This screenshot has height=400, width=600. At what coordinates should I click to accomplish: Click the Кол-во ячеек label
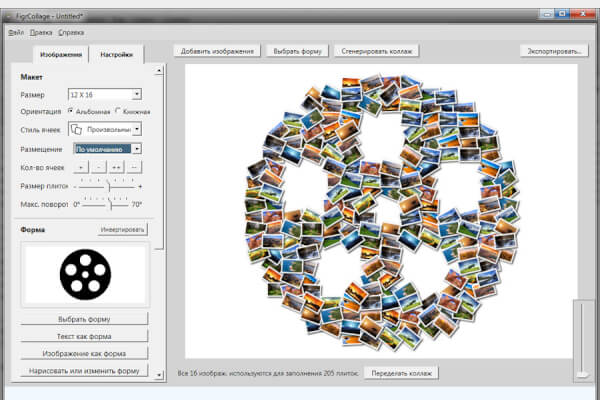[42, 168]
